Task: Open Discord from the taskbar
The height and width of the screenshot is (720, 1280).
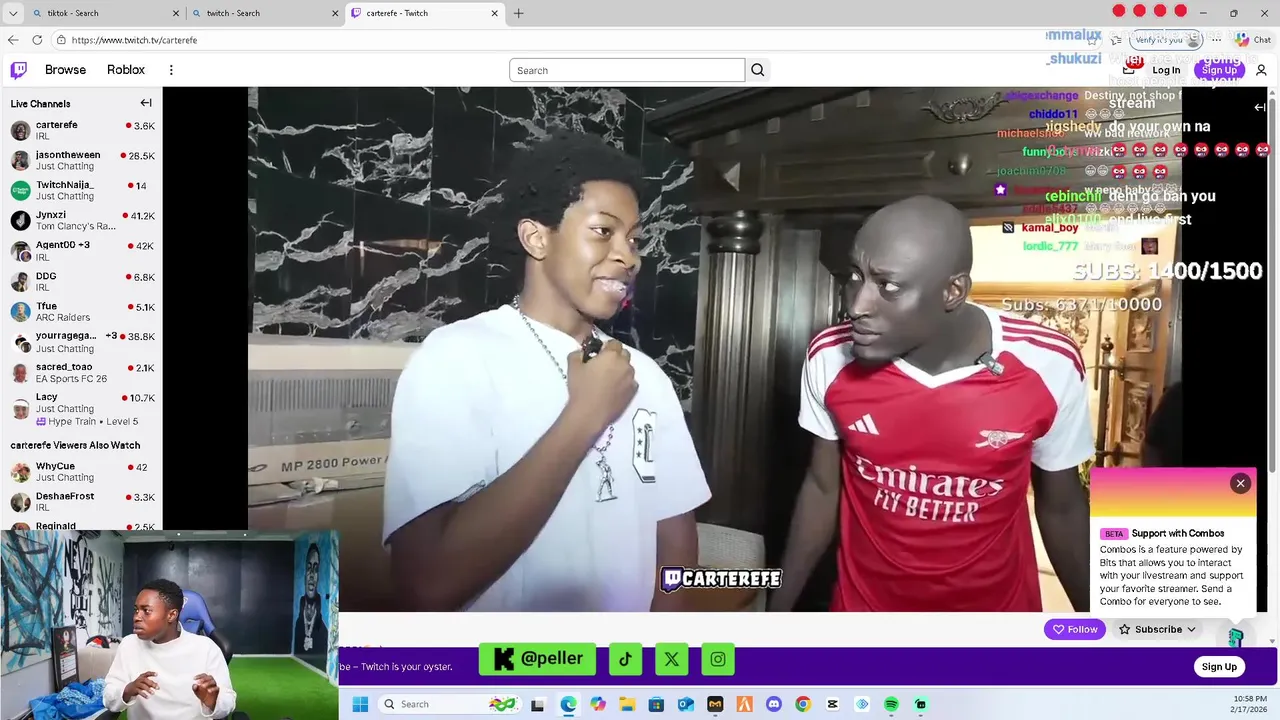Action: pos(773,704)
